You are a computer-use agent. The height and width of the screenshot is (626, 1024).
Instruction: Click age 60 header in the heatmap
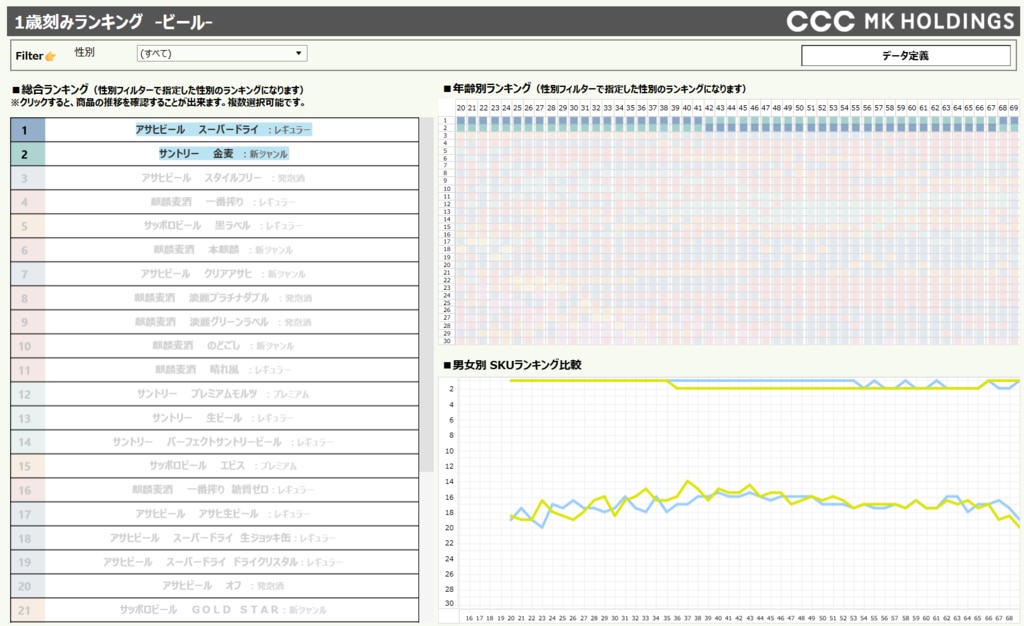912,108
